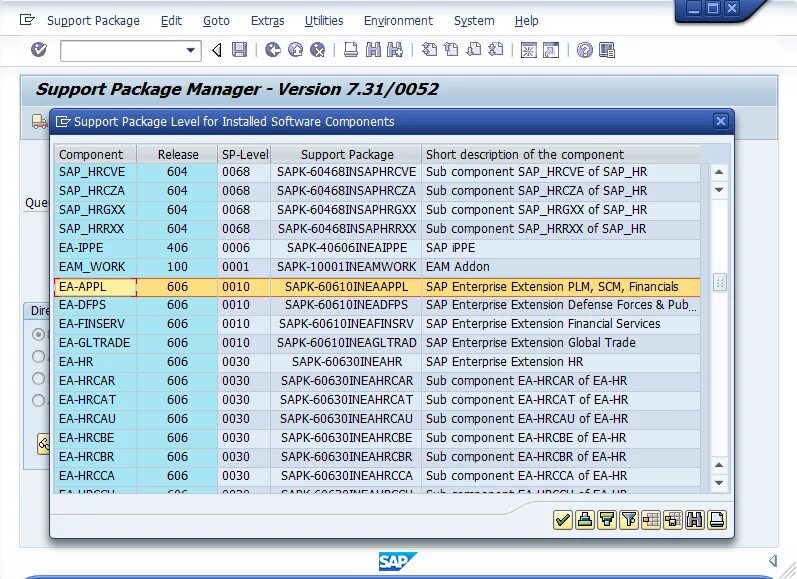This screenshot has width=797, height=579.
Task: Open the Extras menu
Action: pyautogui.click(x=267, y=21)
